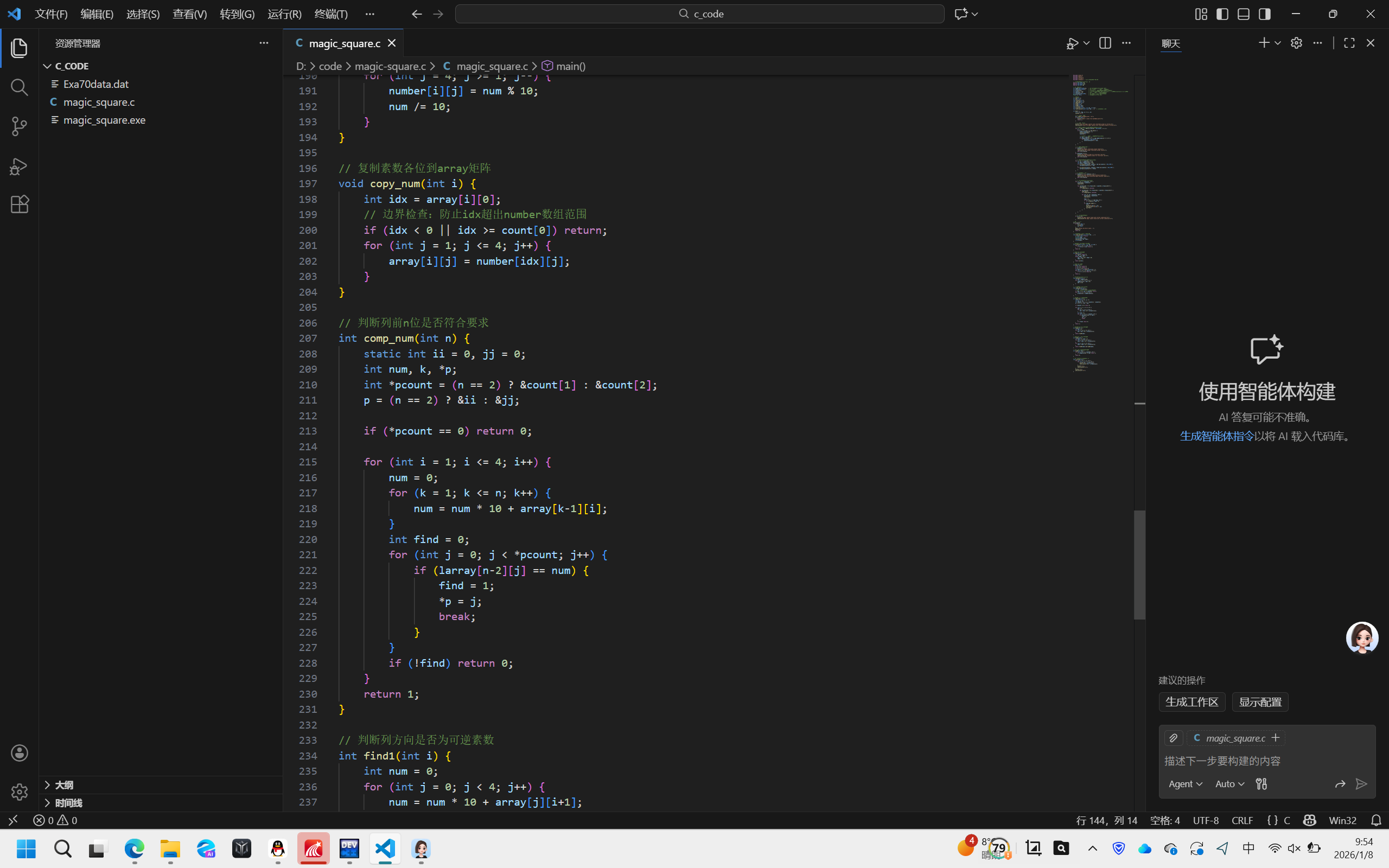This screenshot has height=868, width=1389.
Task: Open the Search view in activity bar
Action: (19, 87)
